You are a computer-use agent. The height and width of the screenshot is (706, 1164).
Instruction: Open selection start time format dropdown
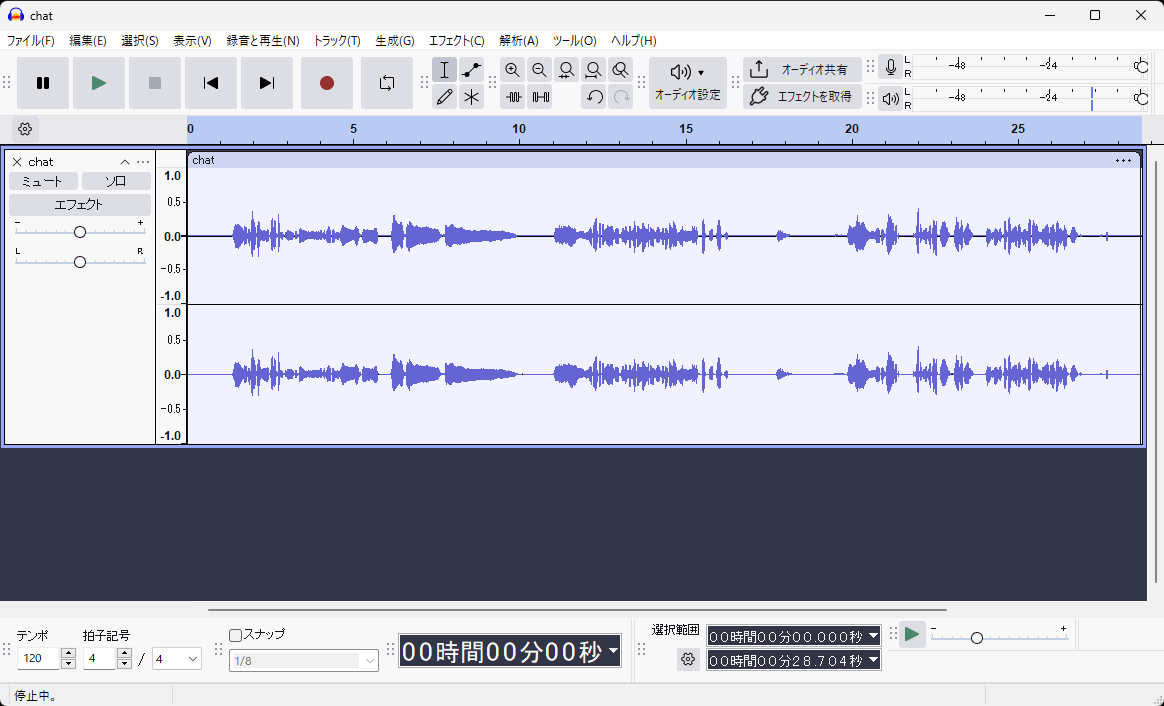point(873,636)
